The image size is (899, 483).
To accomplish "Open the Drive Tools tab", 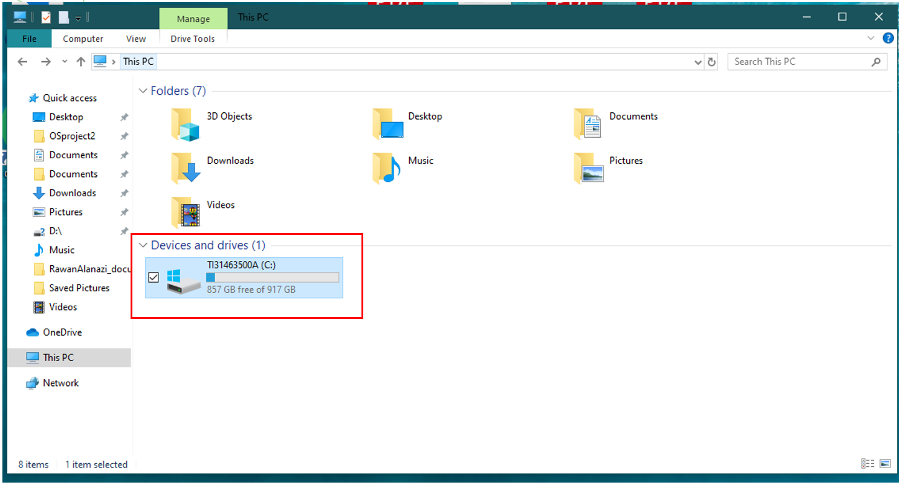I will pyautogui.click(x=193, y=38).
